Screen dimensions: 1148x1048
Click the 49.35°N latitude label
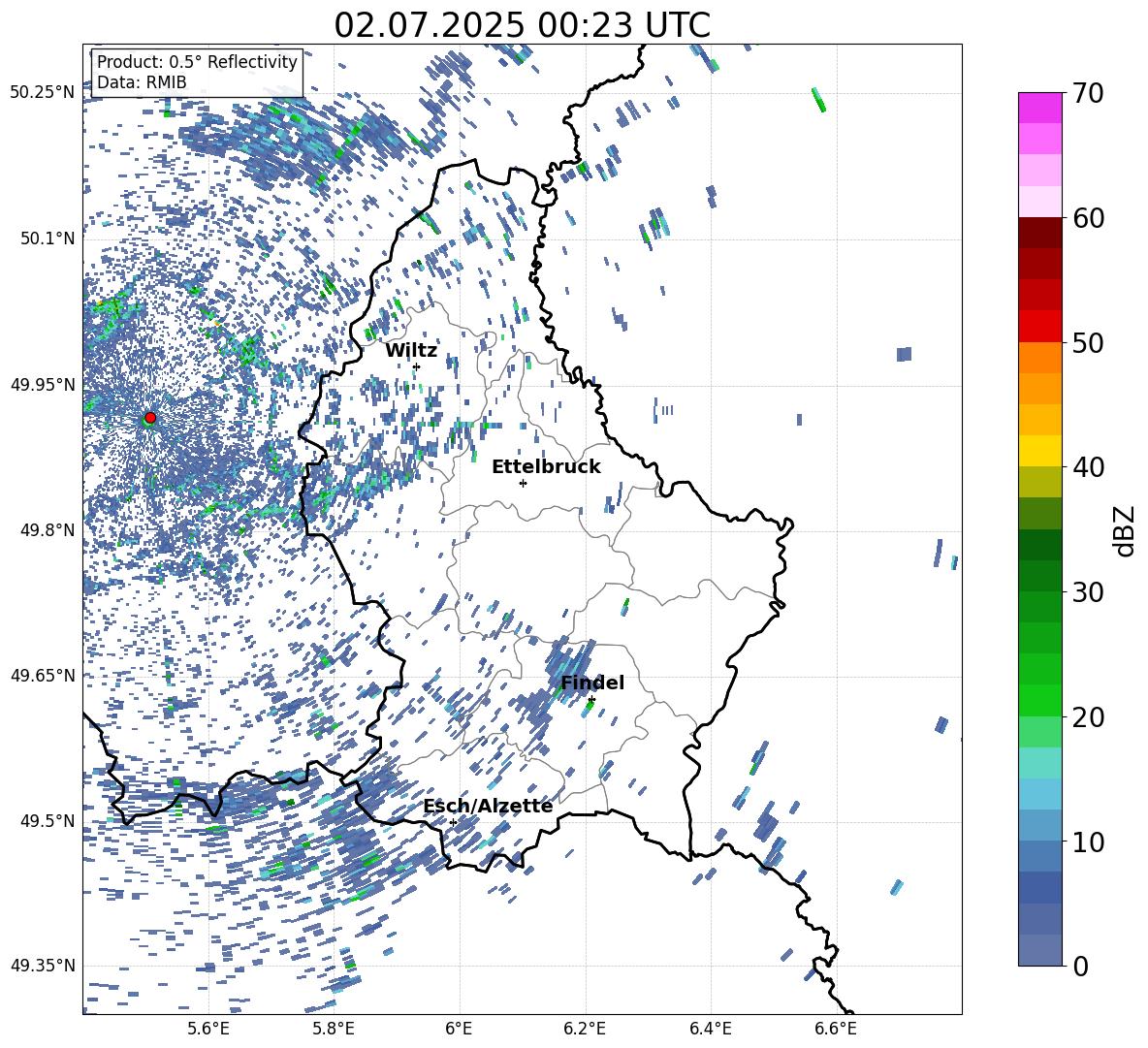tap(43, 966)
